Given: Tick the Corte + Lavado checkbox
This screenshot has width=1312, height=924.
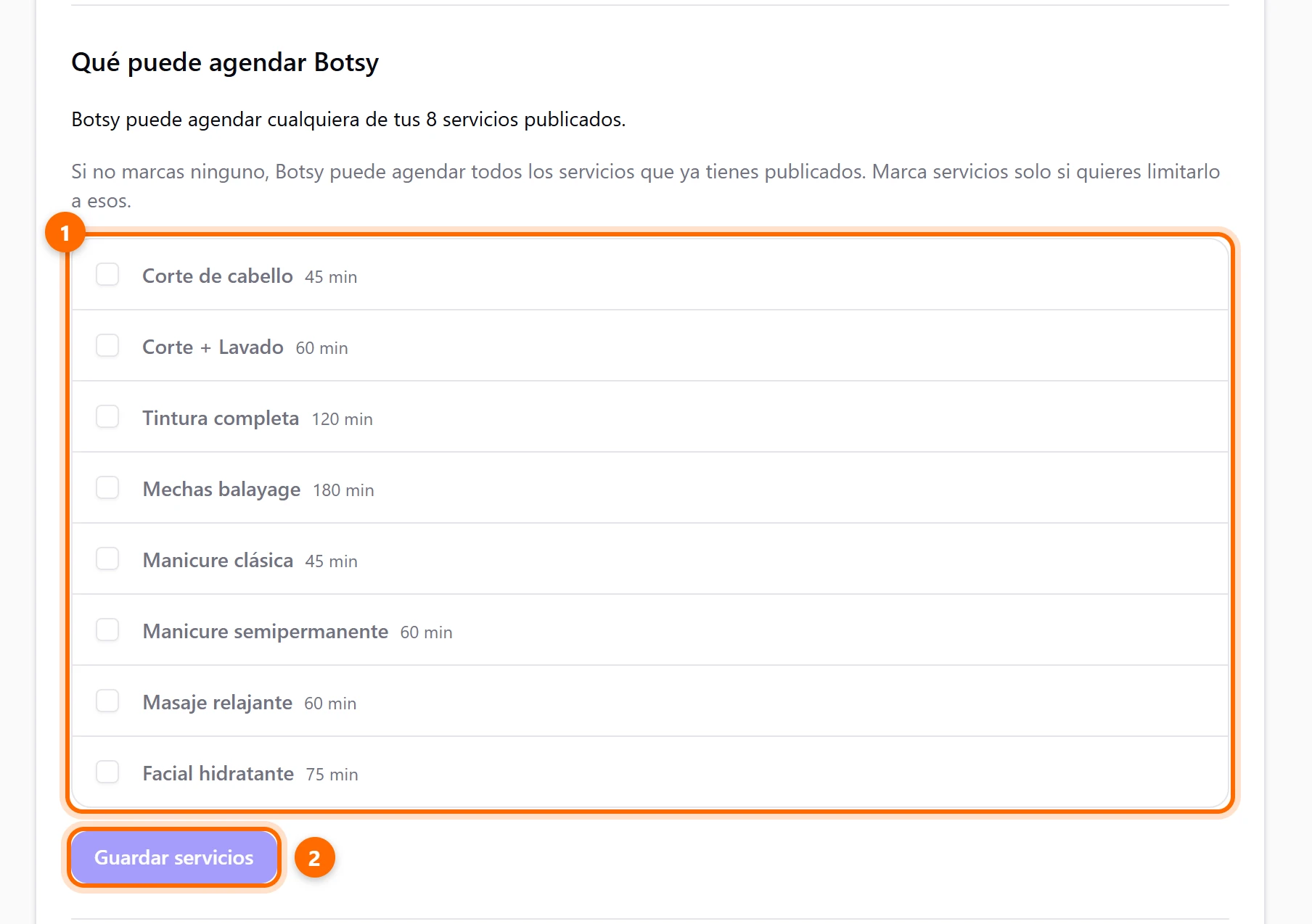Looking at the screenshot, I should [107, 346].
